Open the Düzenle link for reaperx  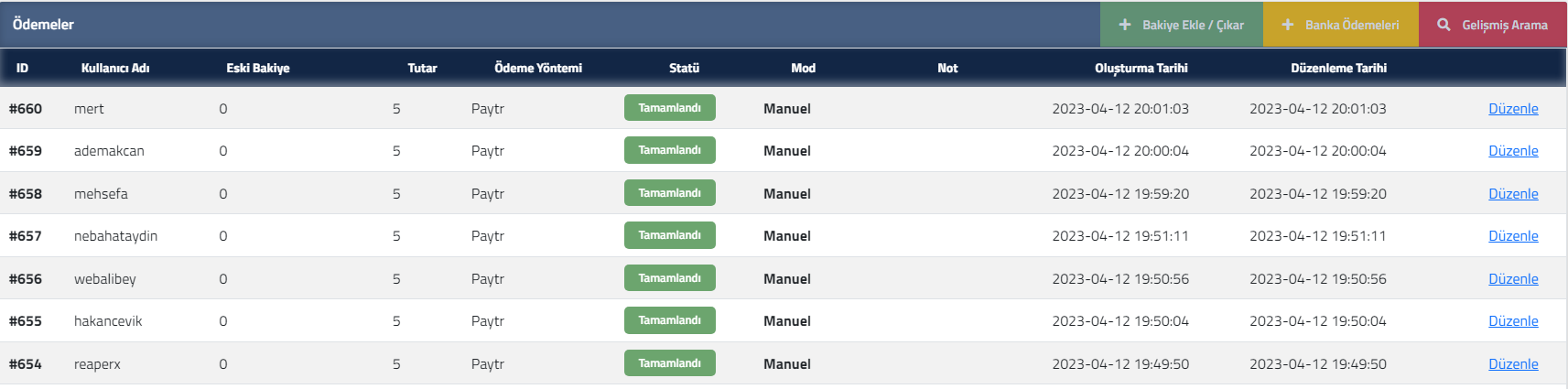[x=1513, y=364]
